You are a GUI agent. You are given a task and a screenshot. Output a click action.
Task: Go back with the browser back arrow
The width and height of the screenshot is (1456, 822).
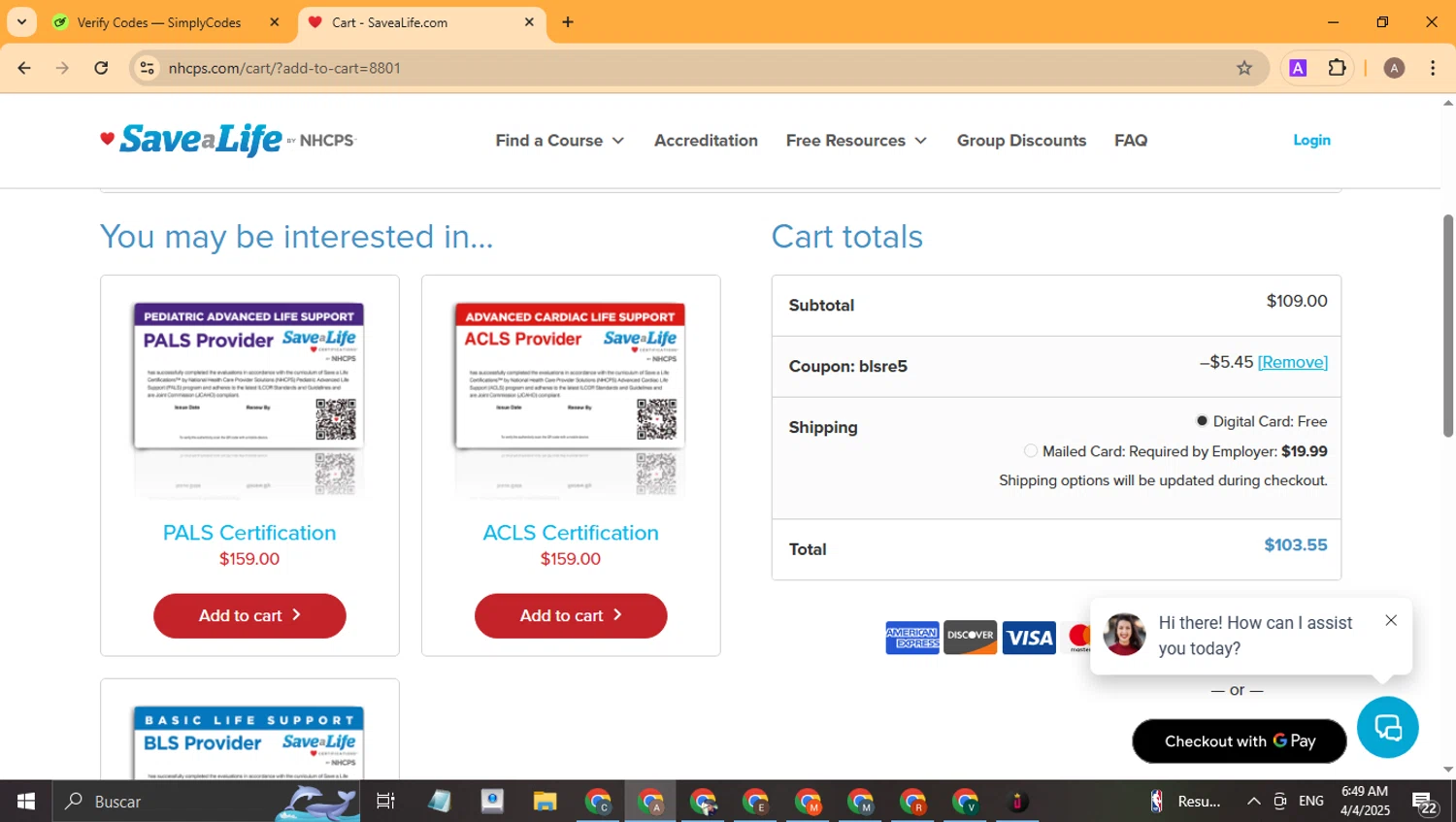coord(24,68)
